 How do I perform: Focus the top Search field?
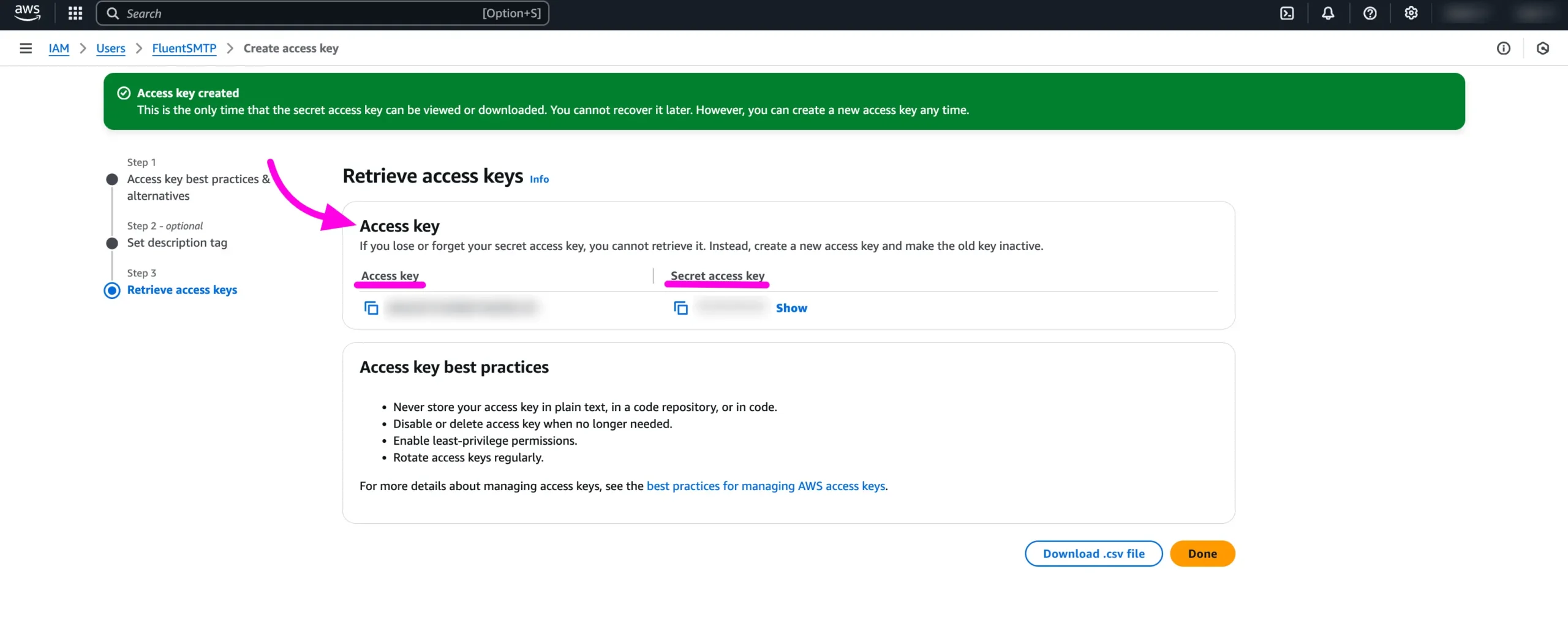point(322,13)
